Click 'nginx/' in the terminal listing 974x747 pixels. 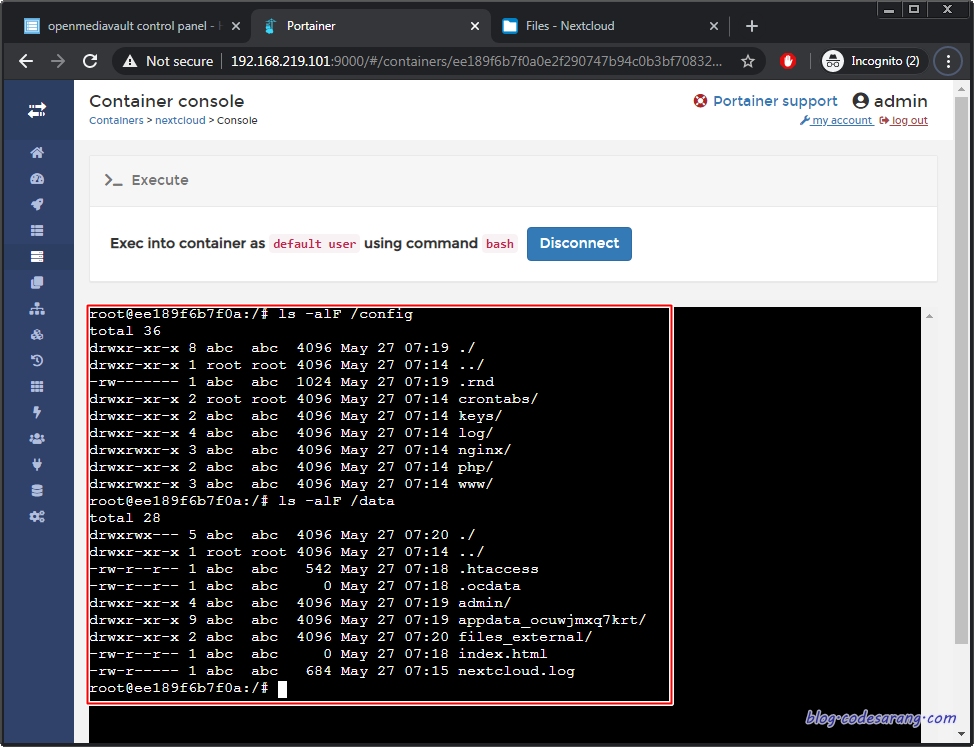(x=485, y=450)
